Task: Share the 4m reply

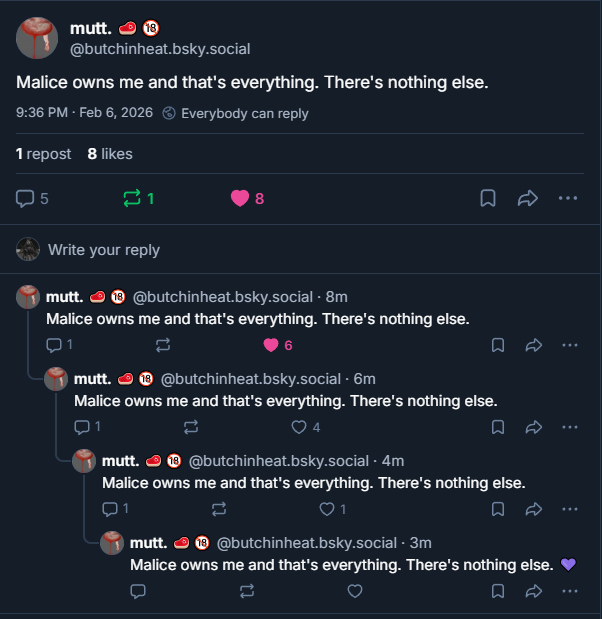Action: [534, 509]
